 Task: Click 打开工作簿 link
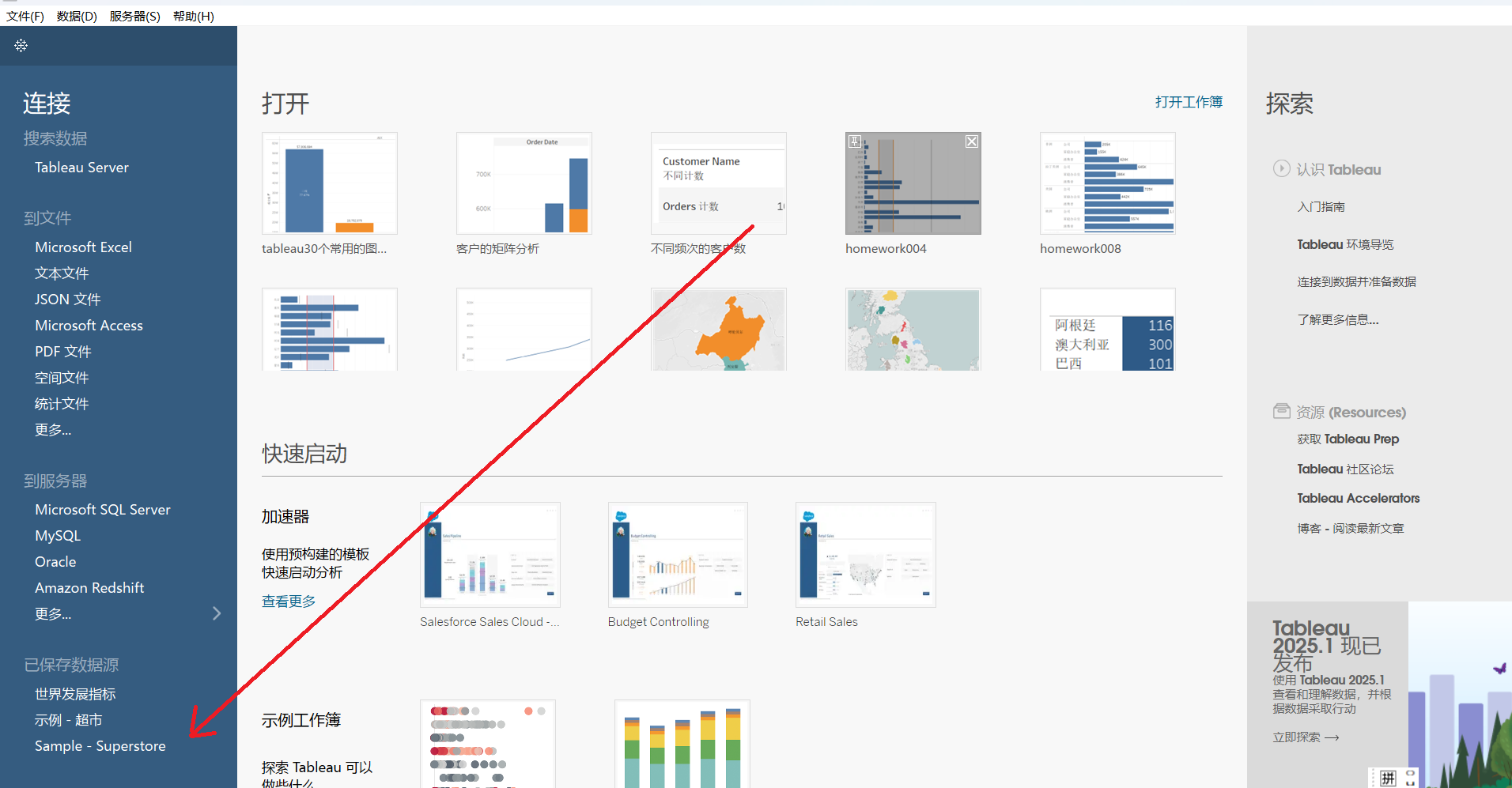(x=1189, y=102)
